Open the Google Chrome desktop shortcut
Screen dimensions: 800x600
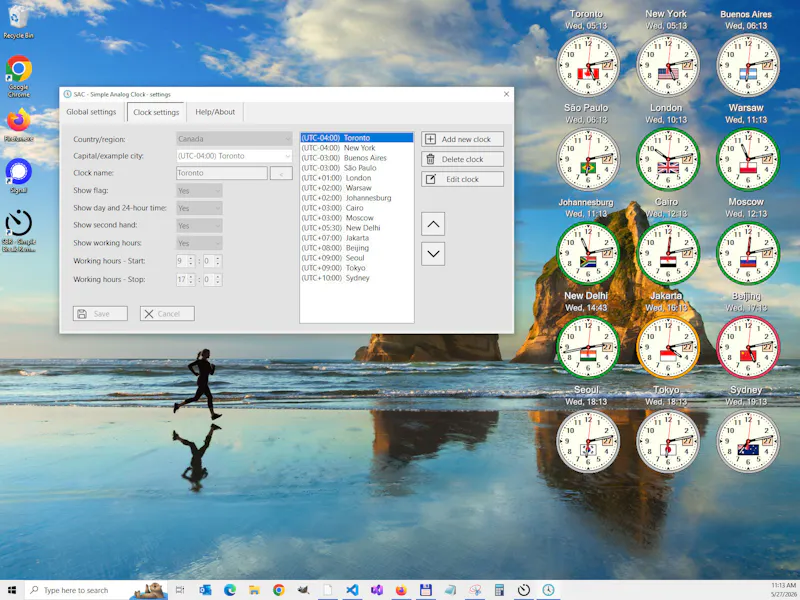click(x=18, y=76)
